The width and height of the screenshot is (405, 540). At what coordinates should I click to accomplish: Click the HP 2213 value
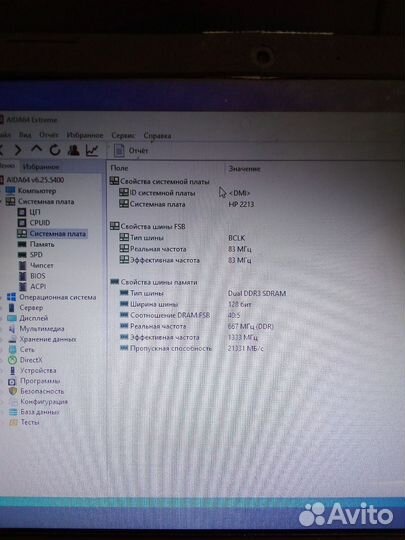point(241,204)
